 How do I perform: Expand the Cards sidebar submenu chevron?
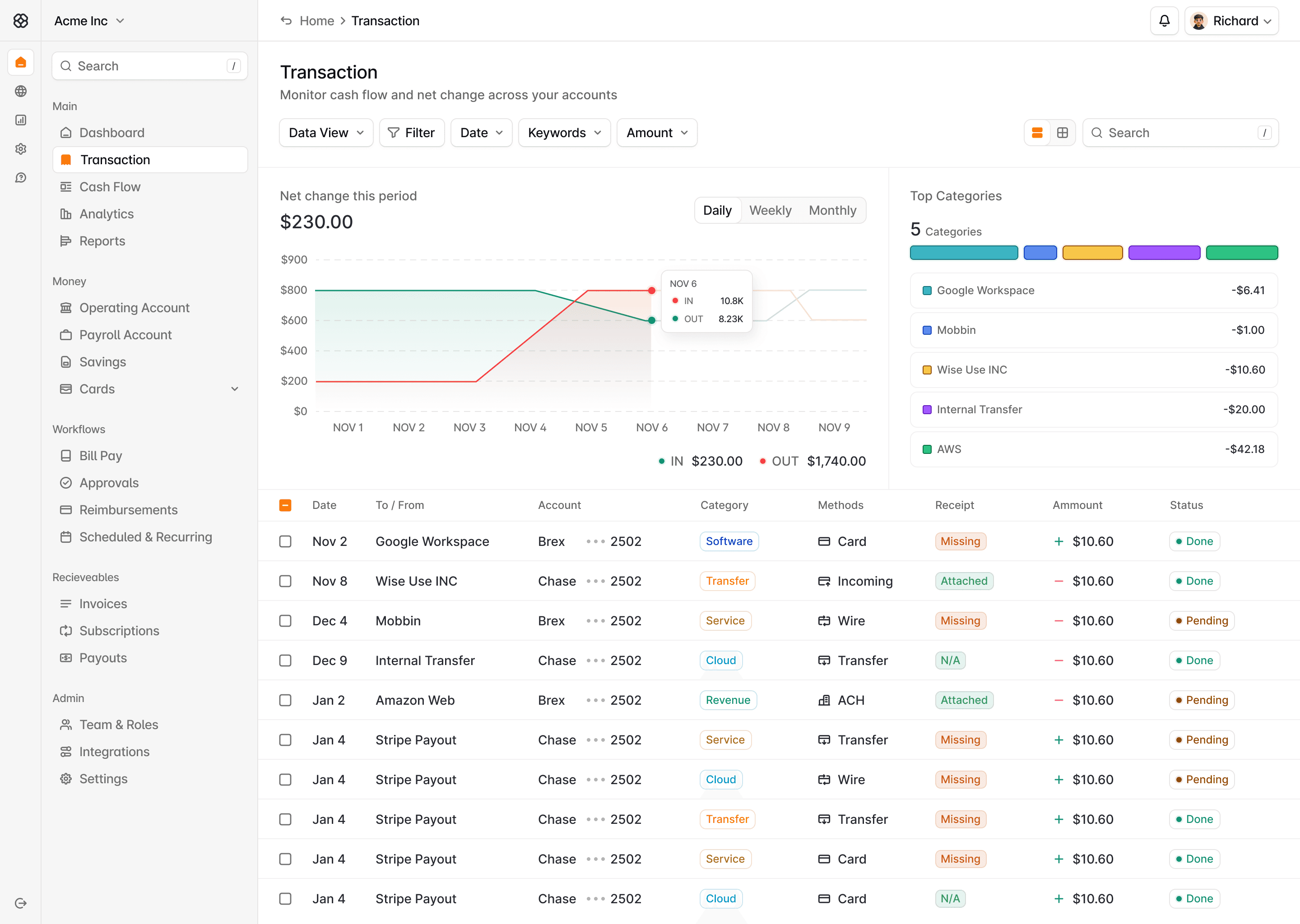[235, 389]
